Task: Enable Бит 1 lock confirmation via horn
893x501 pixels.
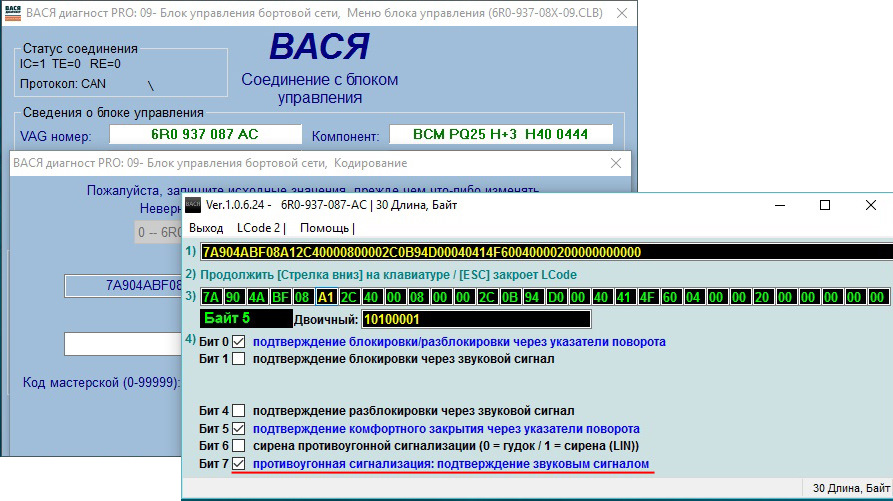Action: tap(239, 359)
